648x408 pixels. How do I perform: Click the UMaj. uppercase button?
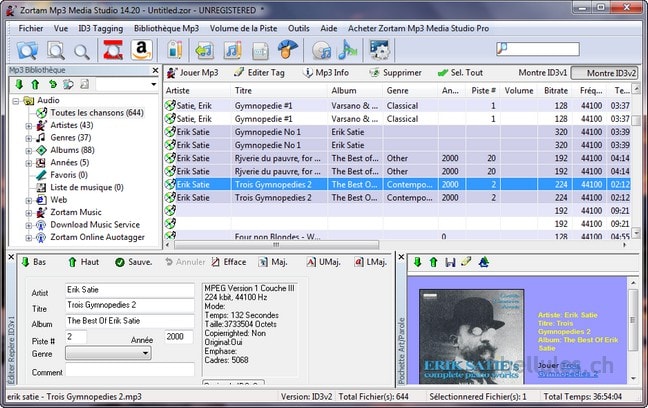[x=324, y=262]
